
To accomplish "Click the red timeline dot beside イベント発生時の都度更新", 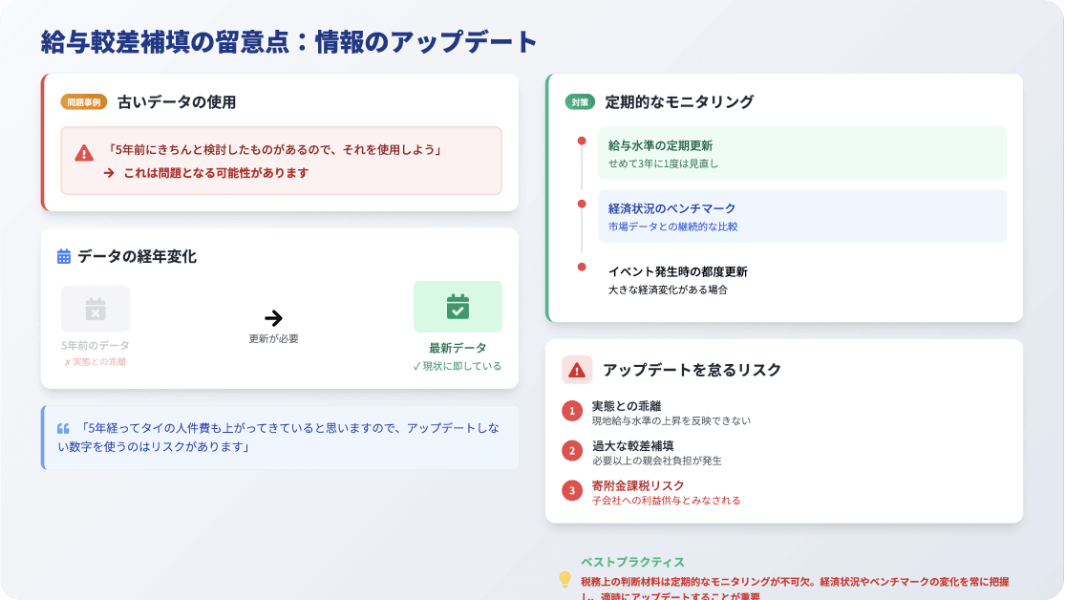I will pyautogui.click(x=581, y=267).
